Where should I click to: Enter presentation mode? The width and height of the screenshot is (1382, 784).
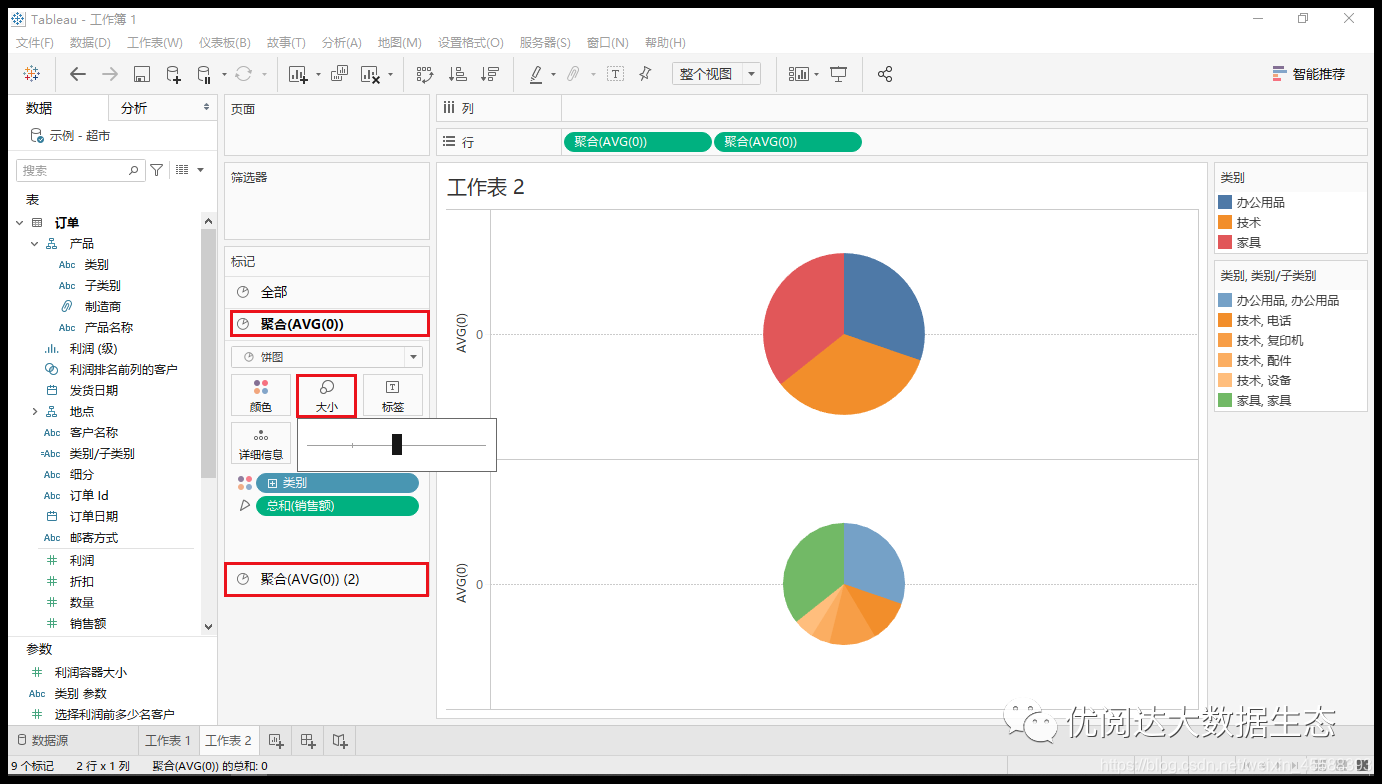pyautogui.click(x=839, y=74)
